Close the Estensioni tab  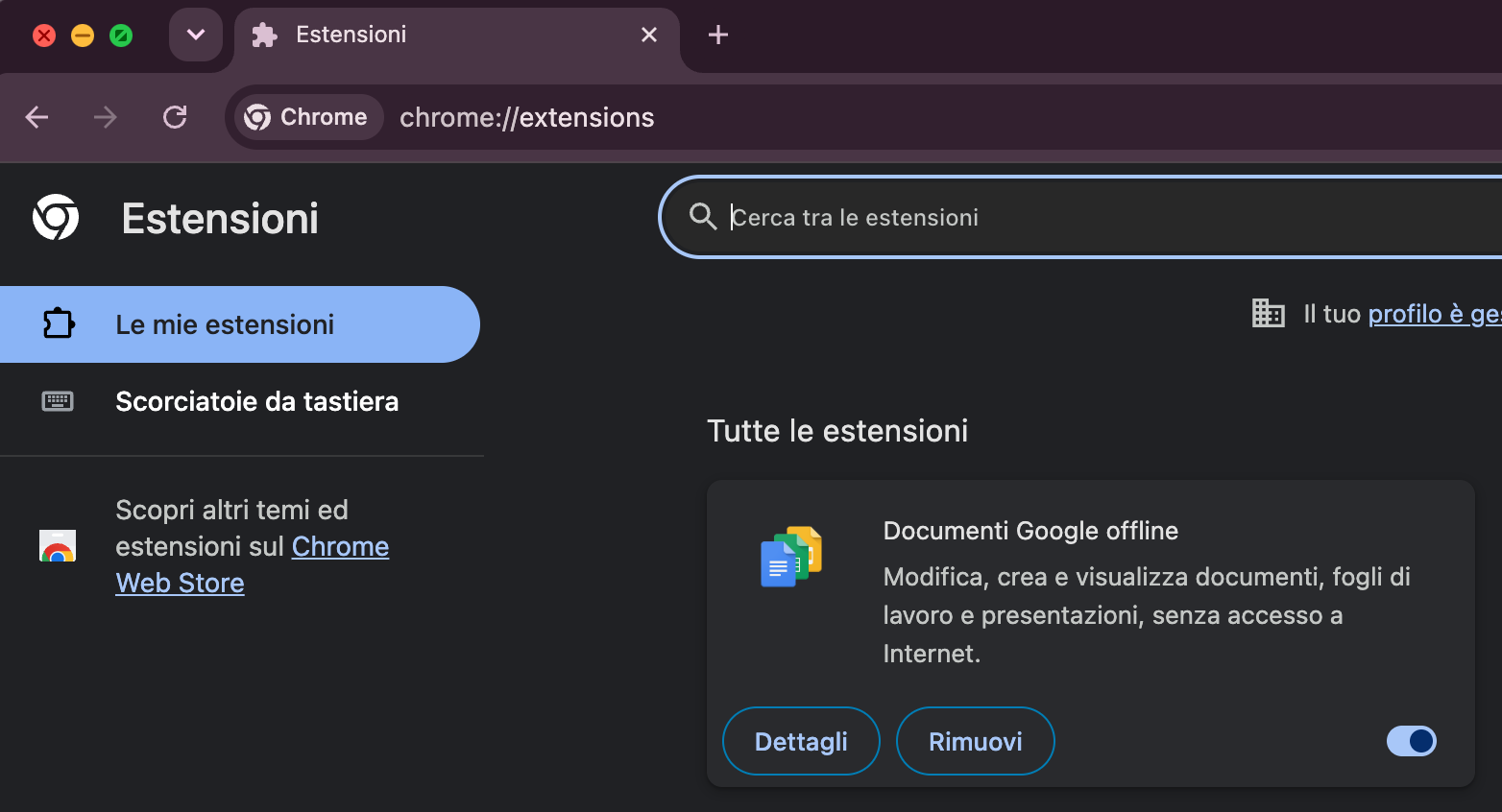(x=649, y=35)
